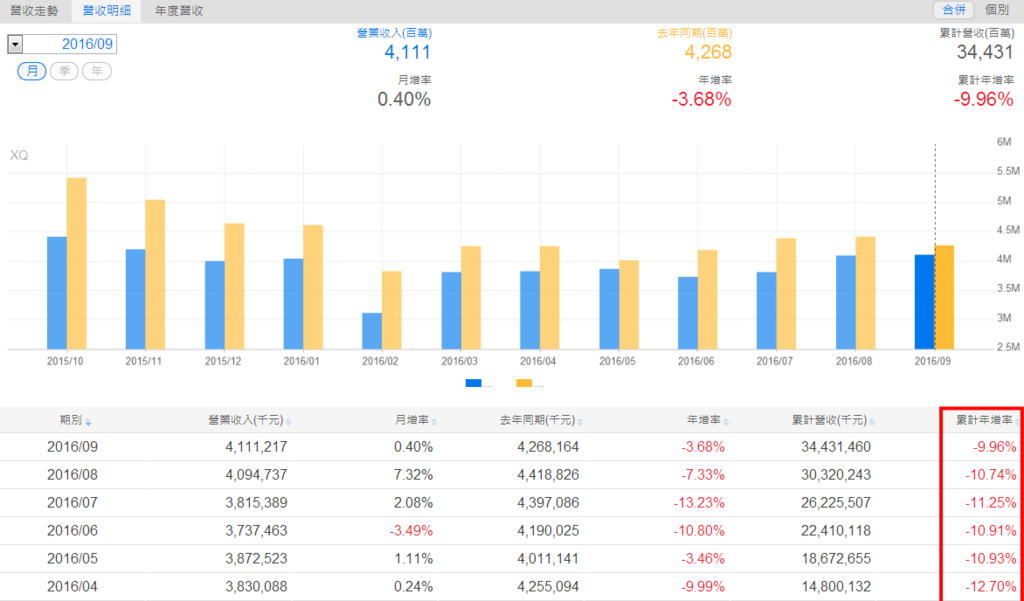1024x601 pixels.
Task: Click last-year value 4,268,164
Action: click(548, 447)
